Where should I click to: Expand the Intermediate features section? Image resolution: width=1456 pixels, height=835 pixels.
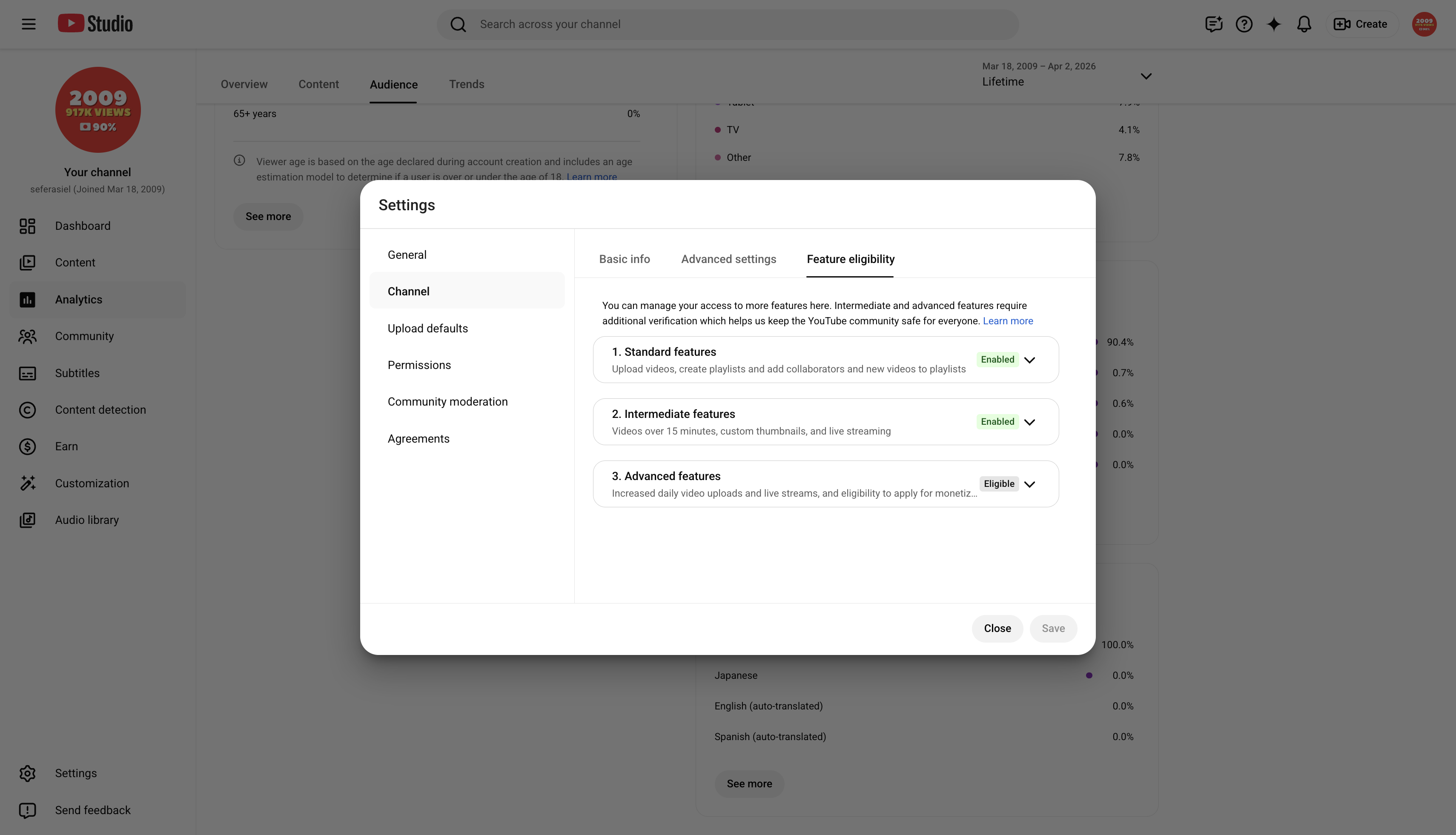(x=1030, y=422)
